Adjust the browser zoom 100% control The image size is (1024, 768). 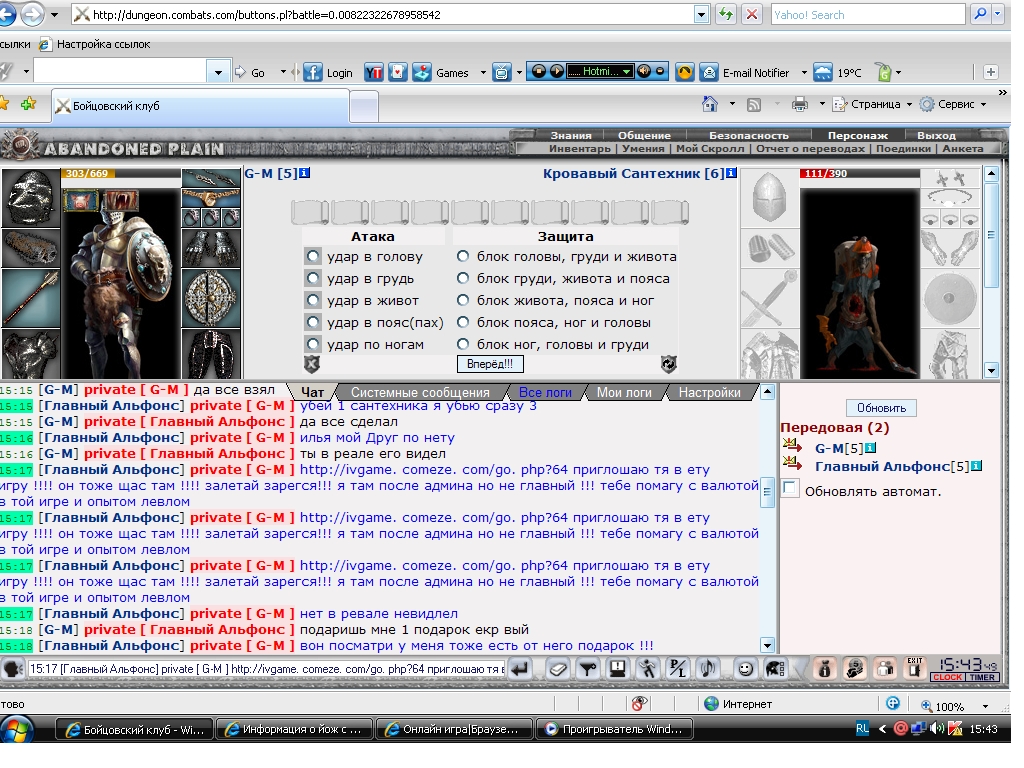[954, 706]
